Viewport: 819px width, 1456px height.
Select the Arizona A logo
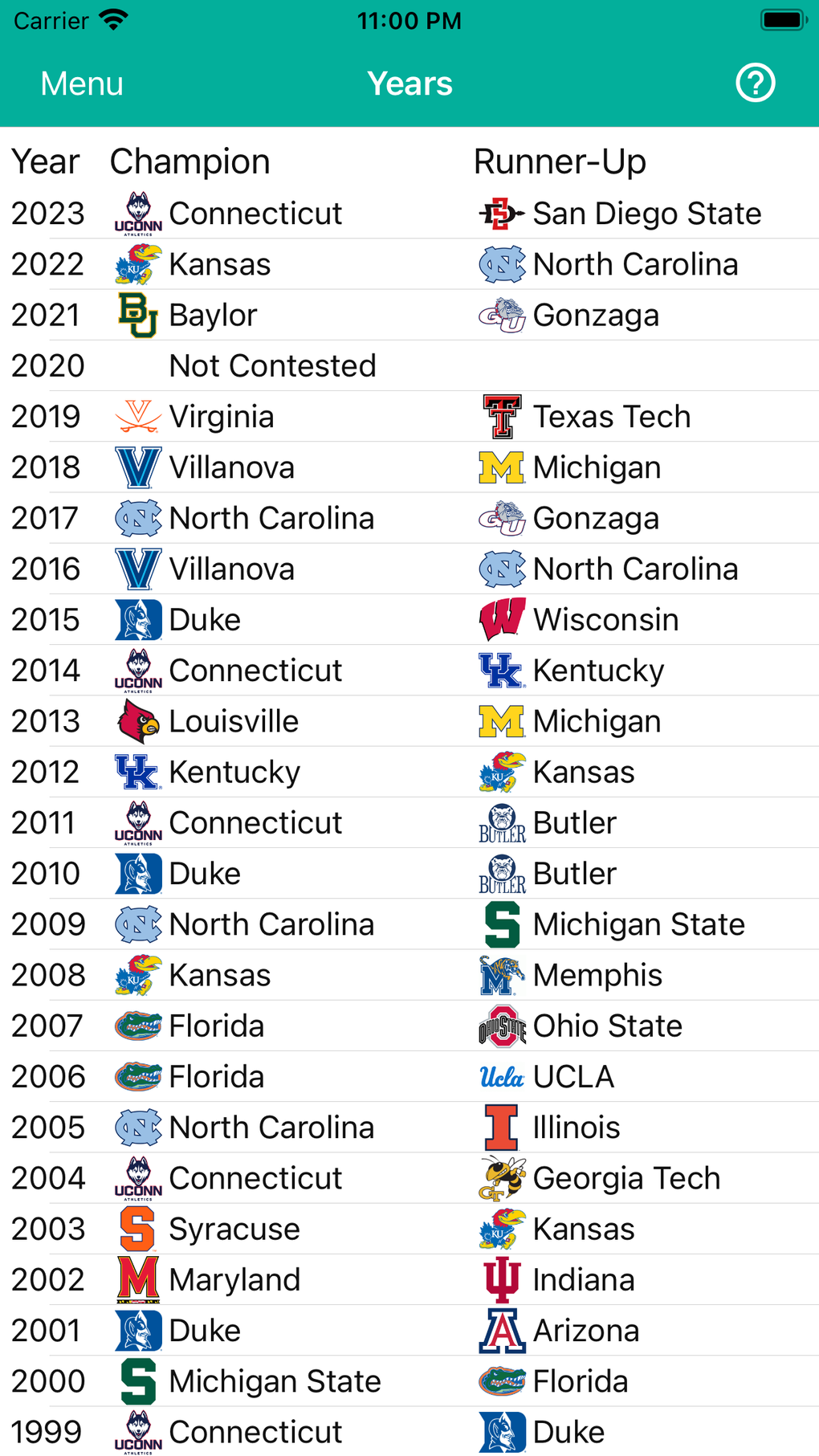[499, 1330]
